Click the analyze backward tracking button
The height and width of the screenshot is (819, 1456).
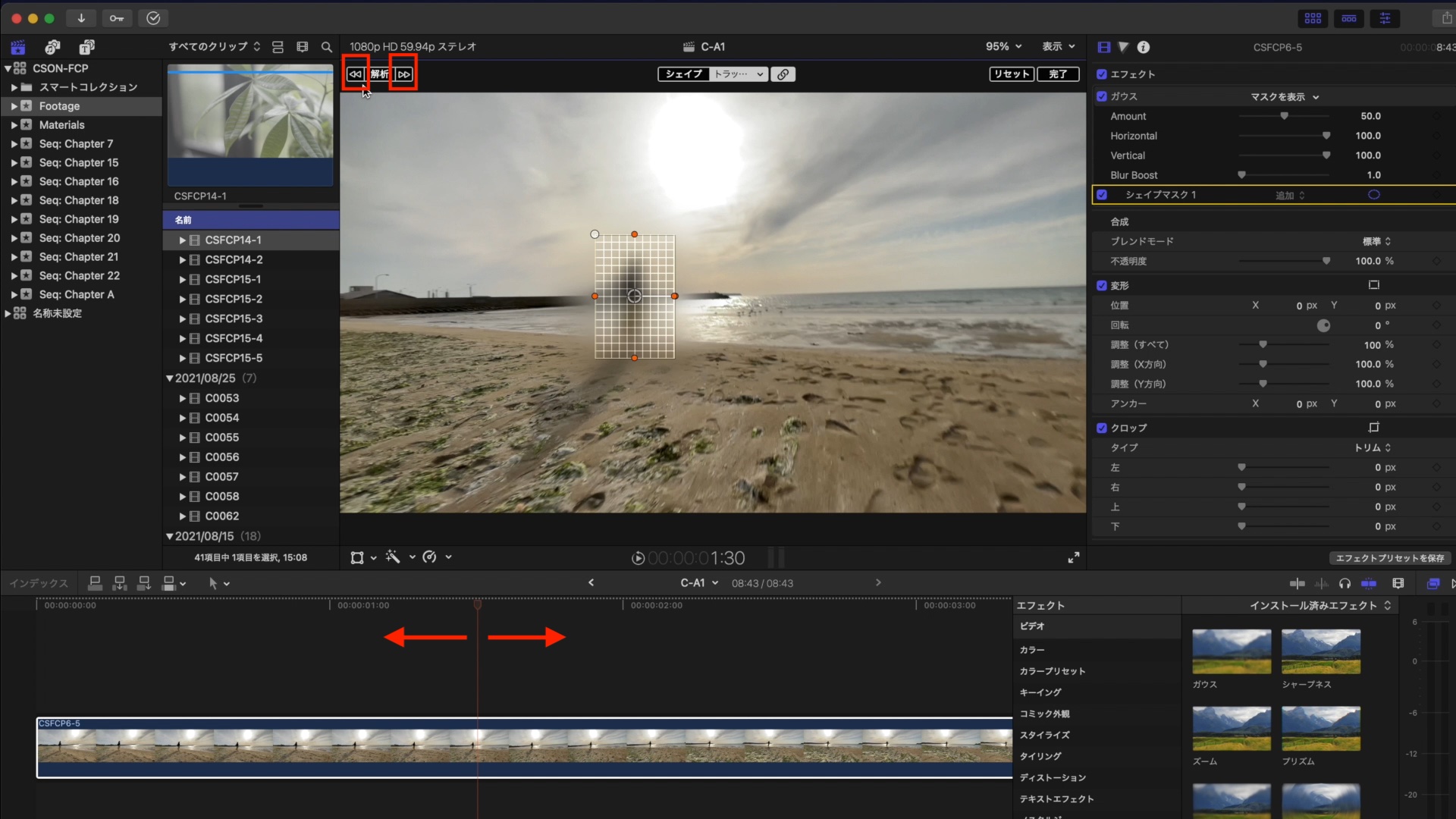(x=355, y=74)
